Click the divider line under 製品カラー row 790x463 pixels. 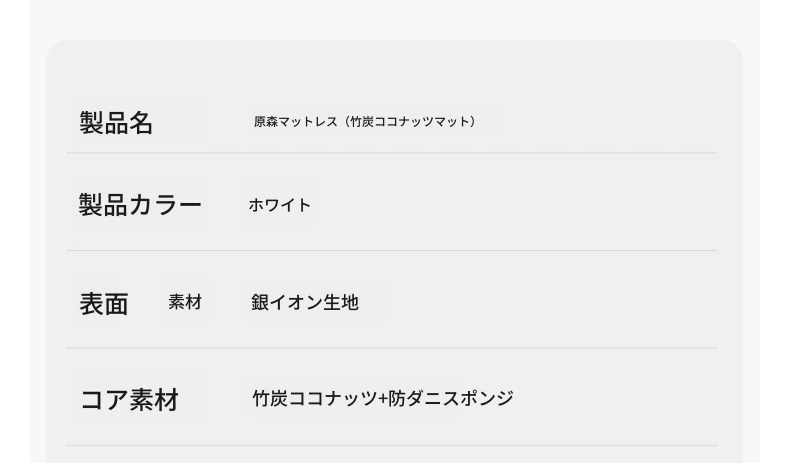click(x=392, y=250)
